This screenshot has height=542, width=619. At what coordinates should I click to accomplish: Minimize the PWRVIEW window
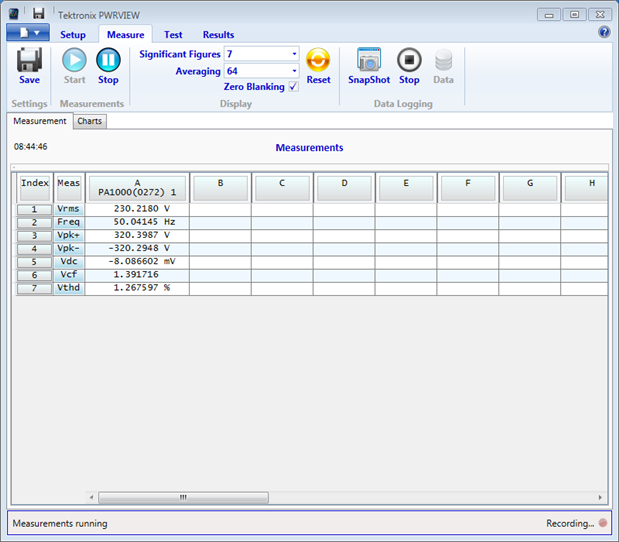click(x=549, y=15)
